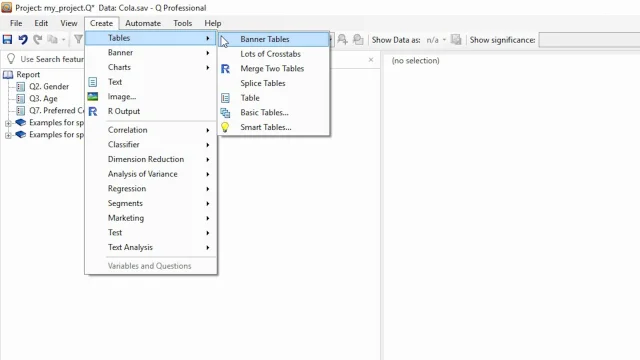
Task: Open the File menu
Action: coord(16,23)
